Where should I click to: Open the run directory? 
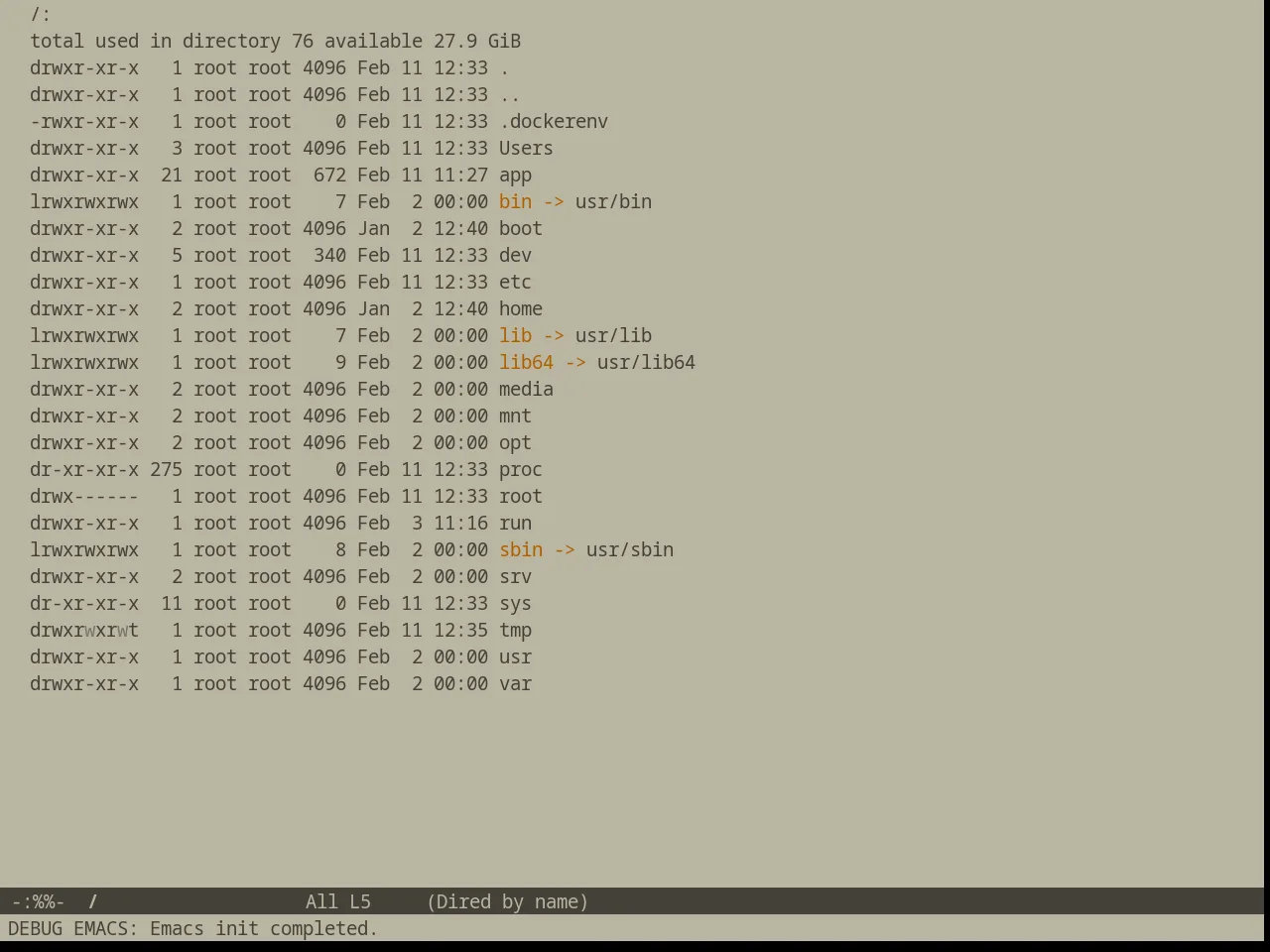(x=515, y=523)
